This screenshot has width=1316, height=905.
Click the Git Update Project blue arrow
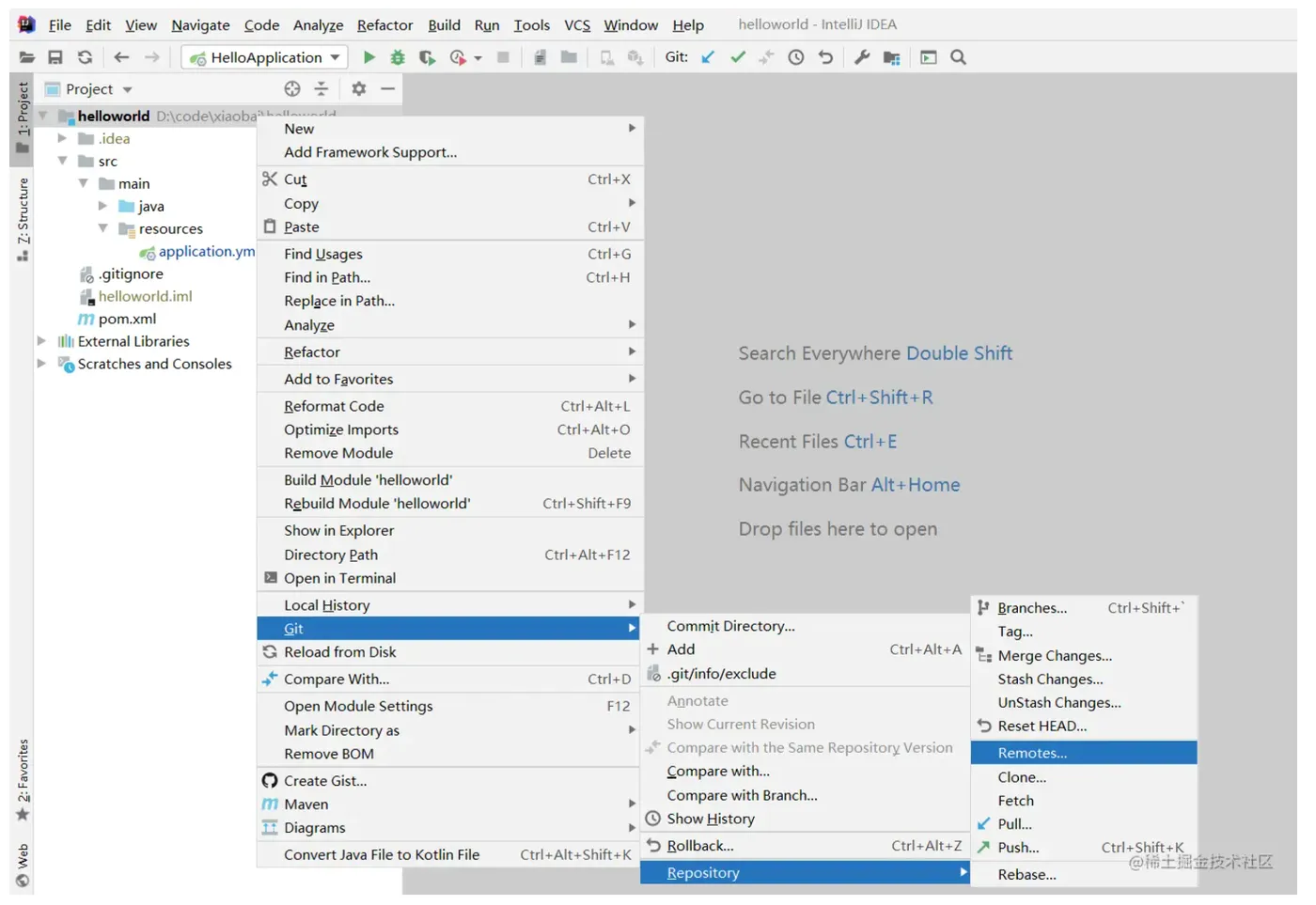pyautogui.click(x=708, y=57)
